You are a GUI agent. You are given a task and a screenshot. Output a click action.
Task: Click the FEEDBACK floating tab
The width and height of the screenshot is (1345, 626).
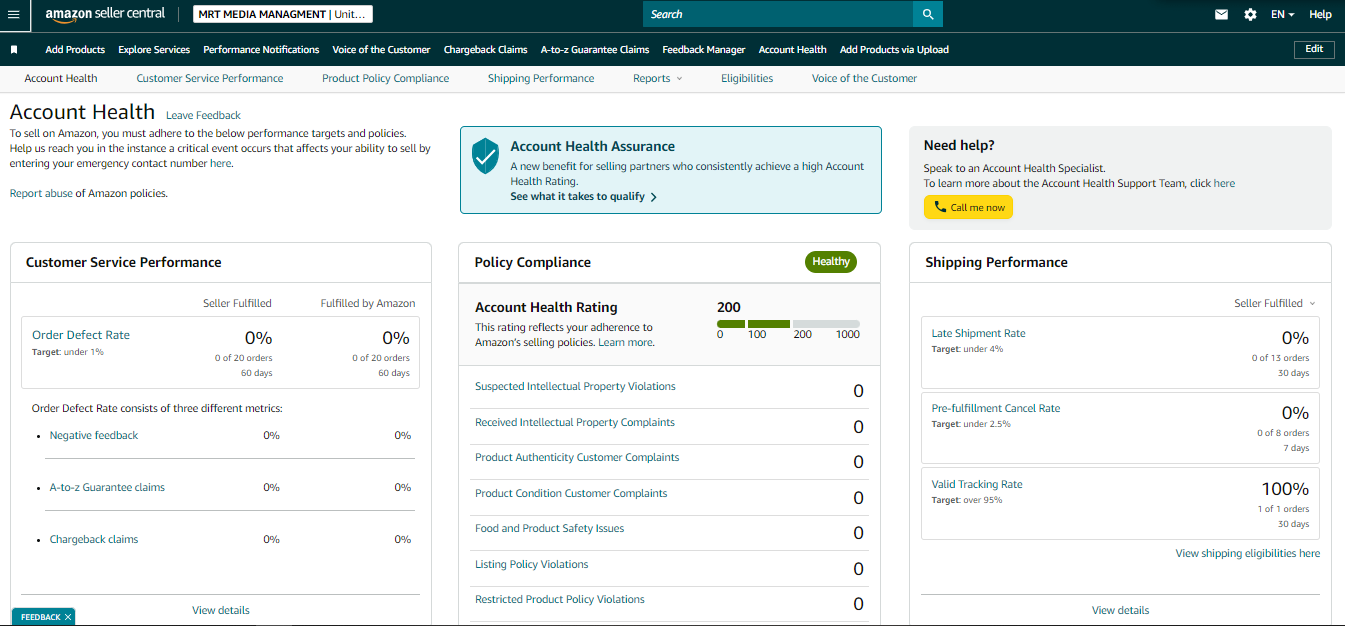point(41,617)
